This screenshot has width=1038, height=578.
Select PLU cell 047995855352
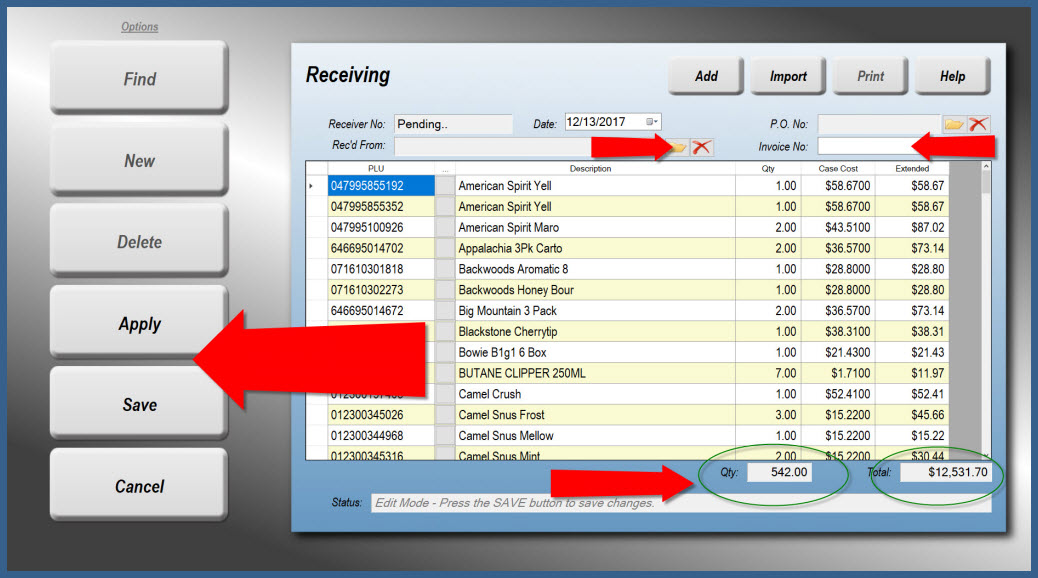[381, 207]
